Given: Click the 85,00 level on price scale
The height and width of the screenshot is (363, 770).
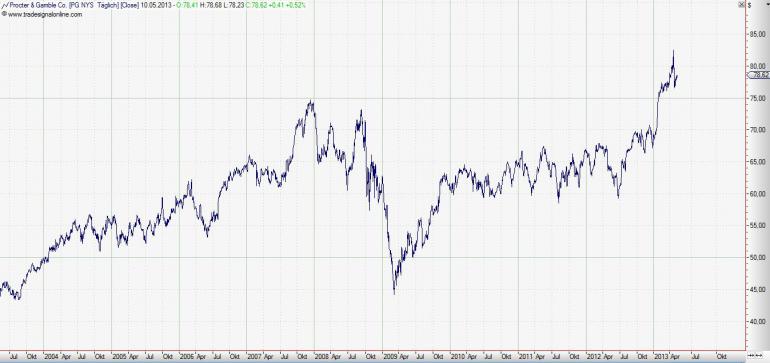Looking at the screenshot, I should 757,34.
